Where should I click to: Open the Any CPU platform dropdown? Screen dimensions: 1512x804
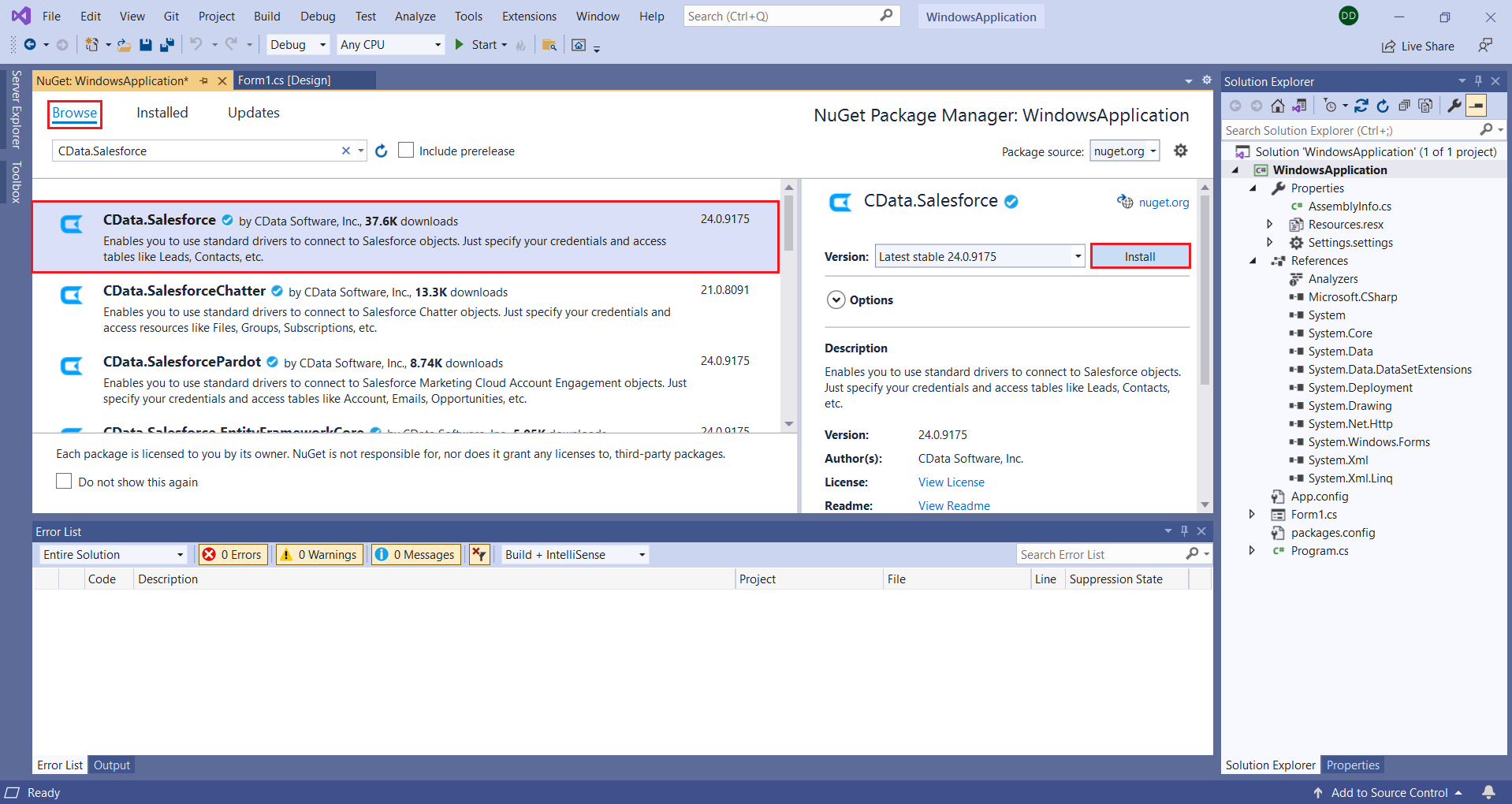pos(391,45)
